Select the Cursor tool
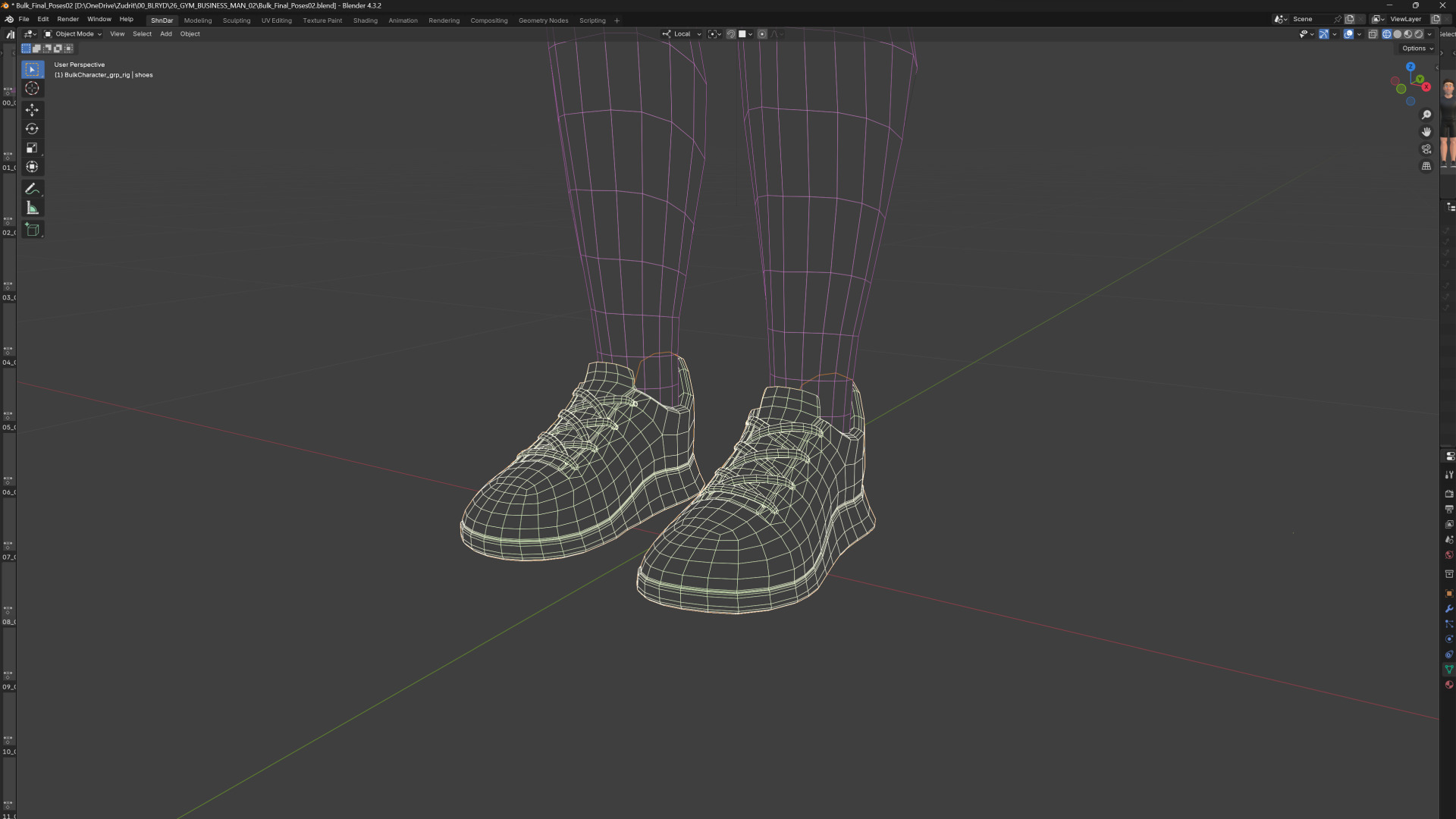 (x=32, y=89)
